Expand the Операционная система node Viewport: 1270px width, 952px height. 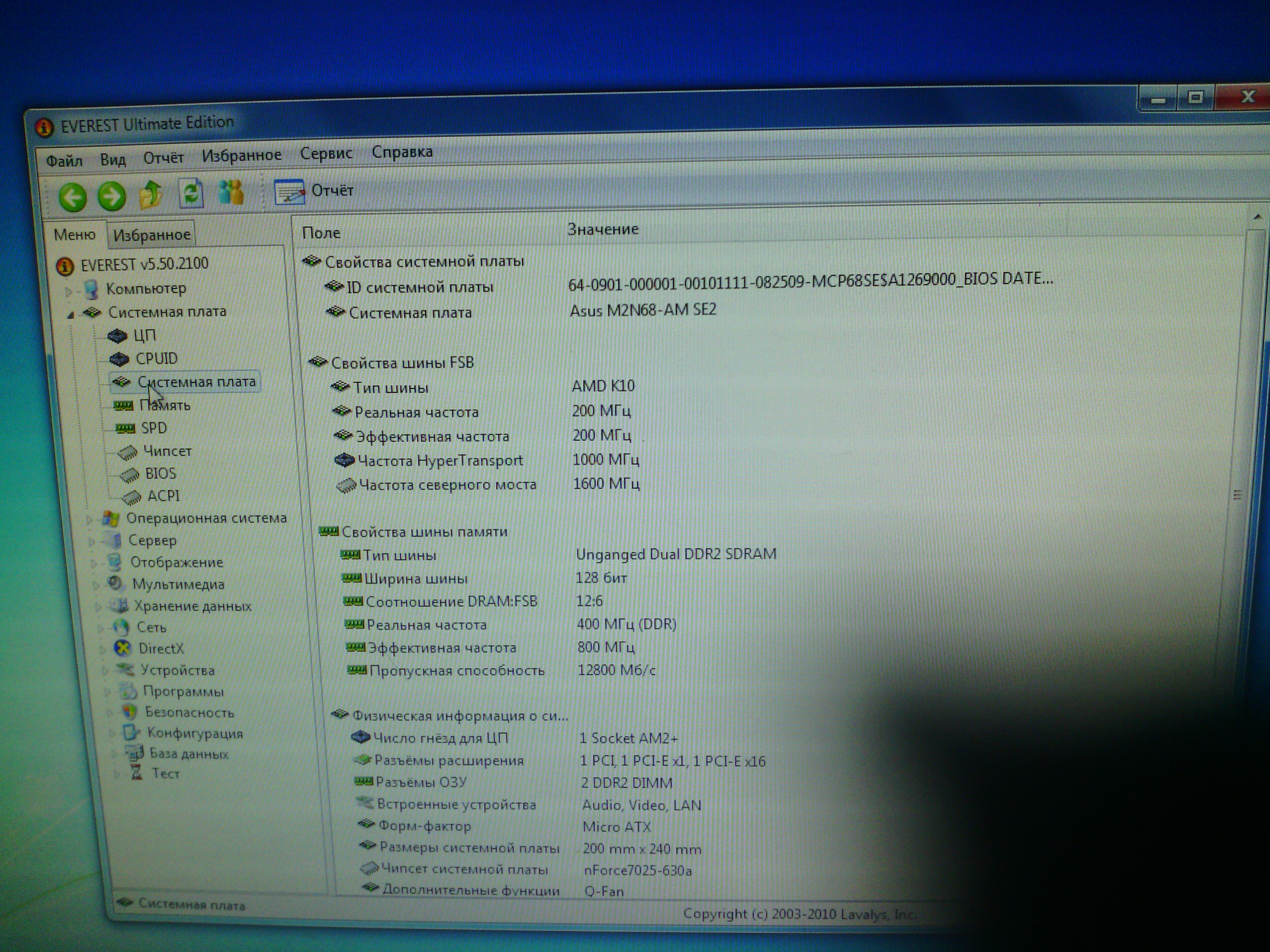click(x=89, y=519)
